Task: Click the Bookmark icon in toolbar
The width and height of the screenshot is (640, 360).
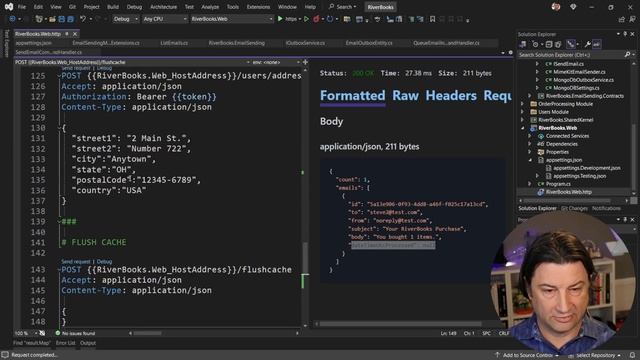Action: 432,19
